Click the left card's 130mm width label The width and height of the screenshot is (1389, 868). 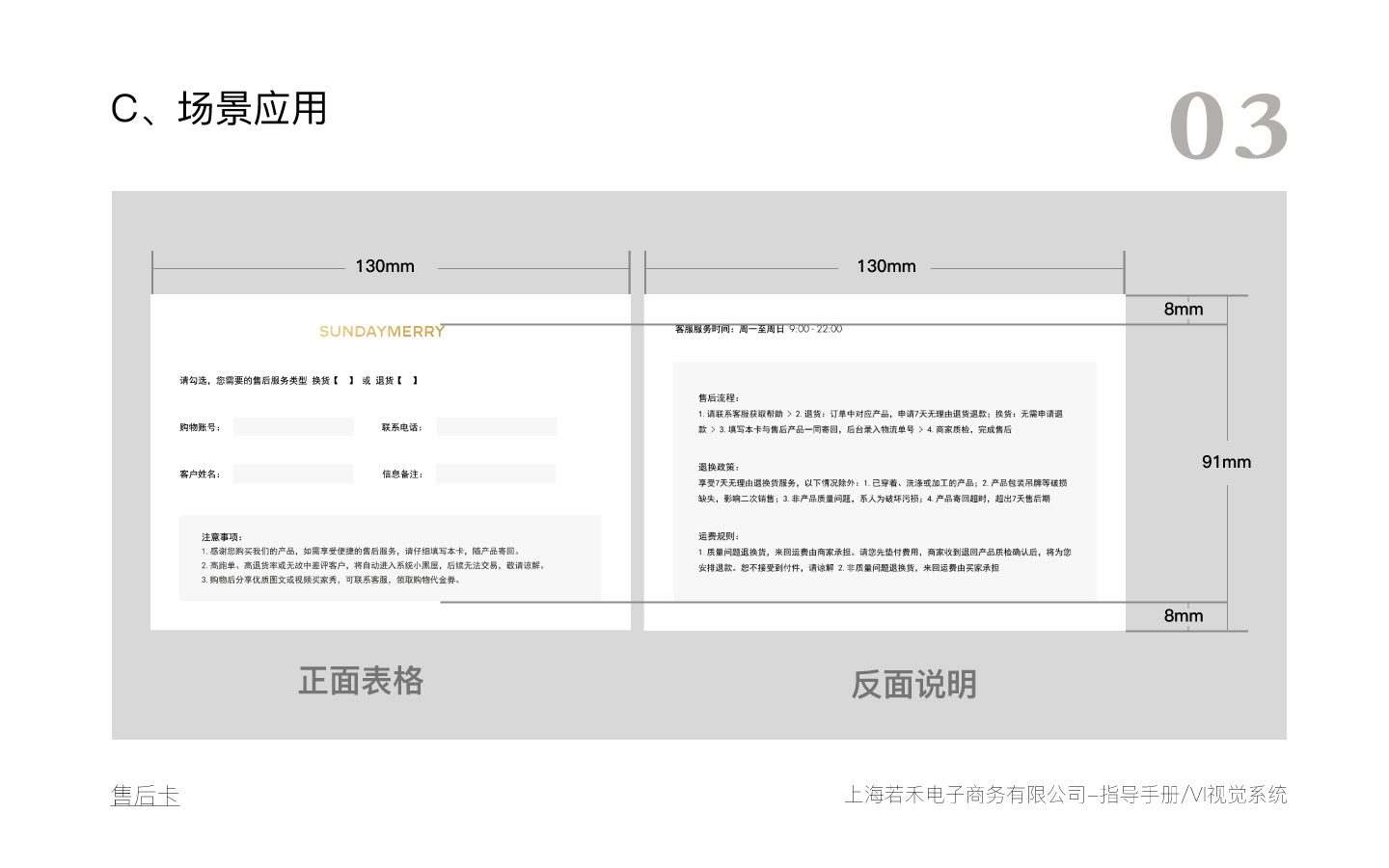coord(385,266)
